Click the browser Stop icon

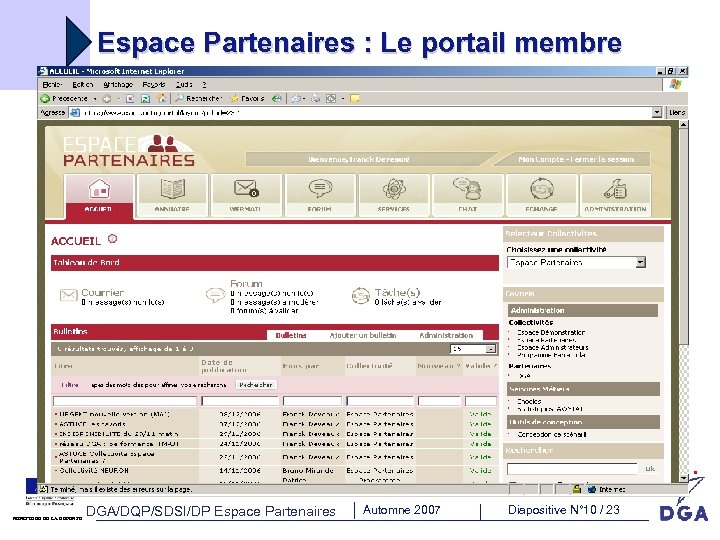pyautogui.click(x=130, y=98)
